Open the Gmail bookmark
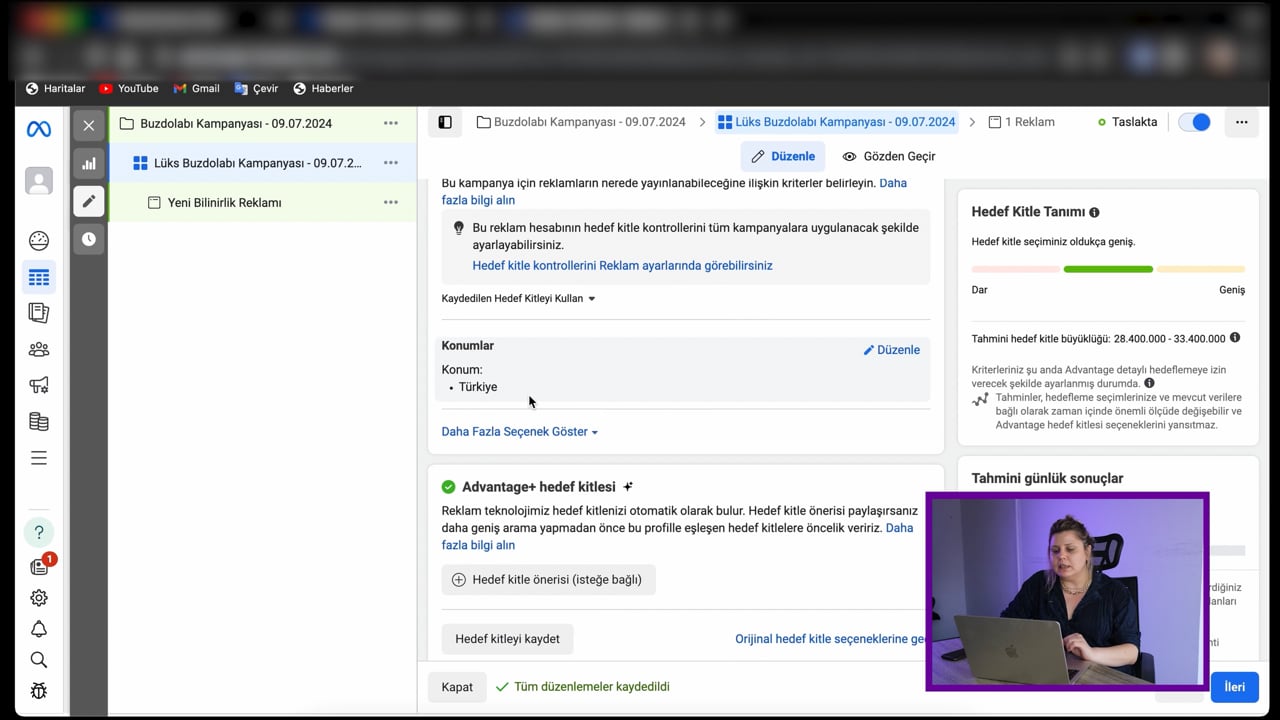1280x720 pixels. point(196,88)
